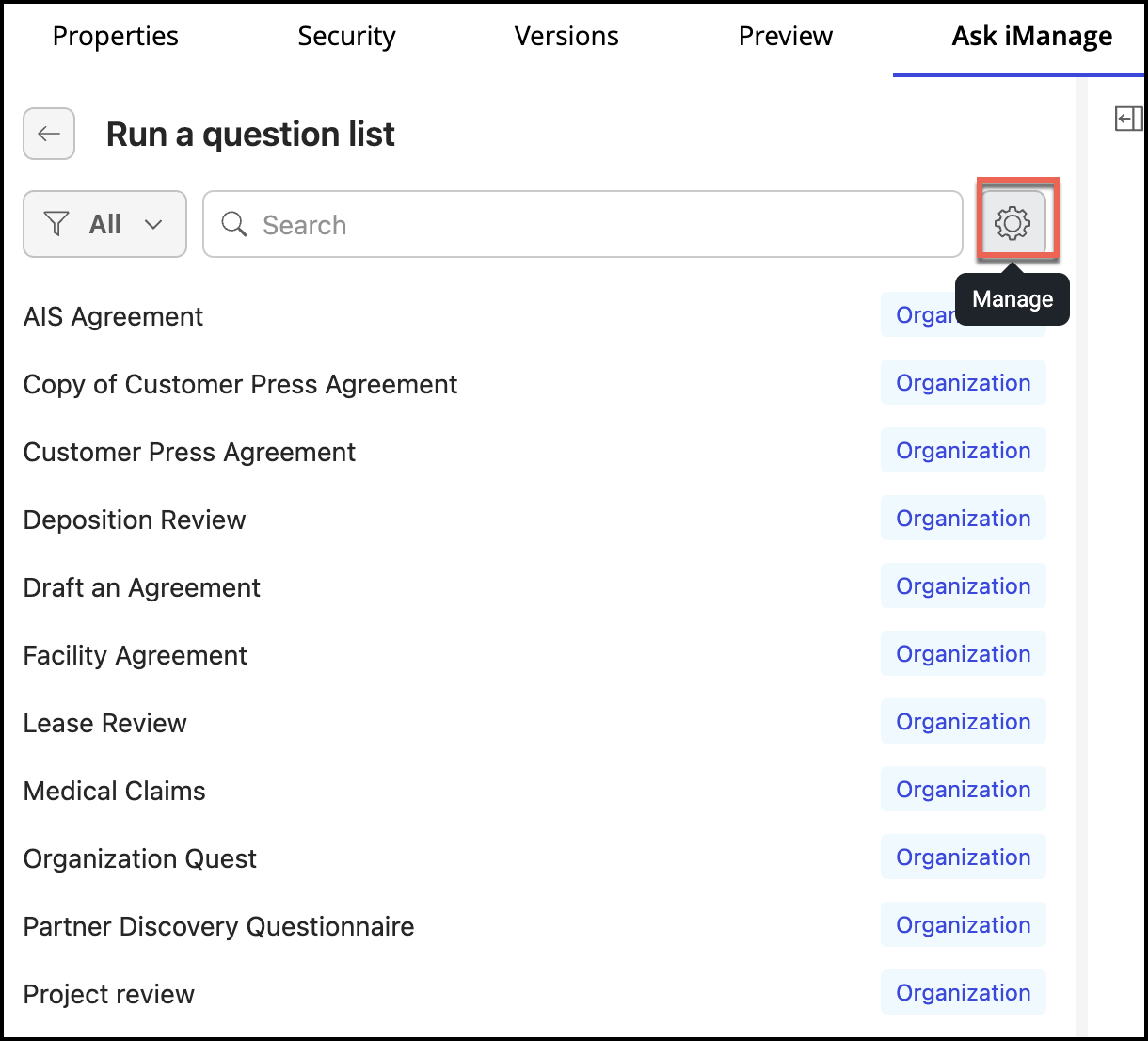The image size is (1148, 1041).
Task: Switch to the Properties tab
Action: pyautogui.click(x=115, y=37)
